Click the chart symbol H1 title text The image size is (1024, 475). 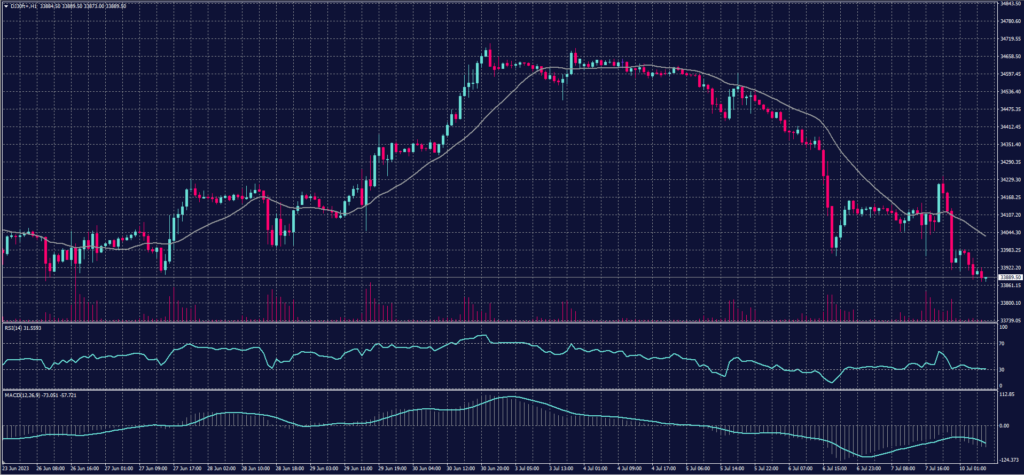tap(21, 5)
